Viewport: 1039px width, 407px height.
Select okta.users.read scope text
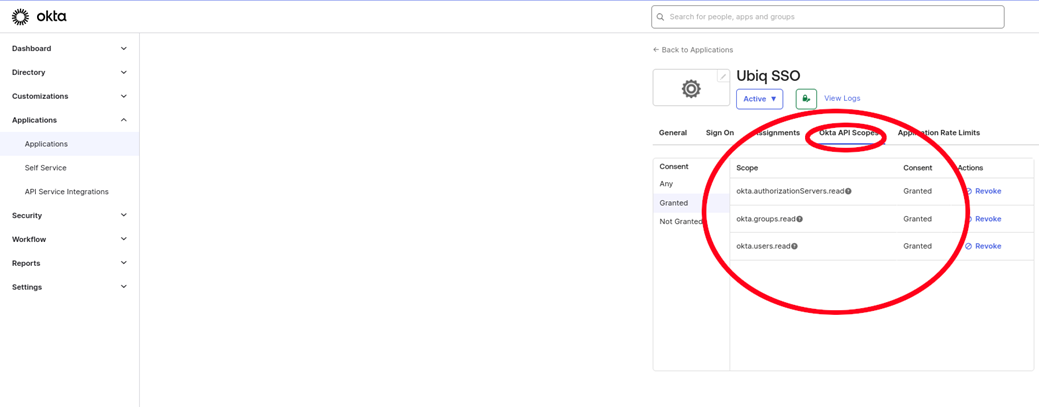pos(763,246)
